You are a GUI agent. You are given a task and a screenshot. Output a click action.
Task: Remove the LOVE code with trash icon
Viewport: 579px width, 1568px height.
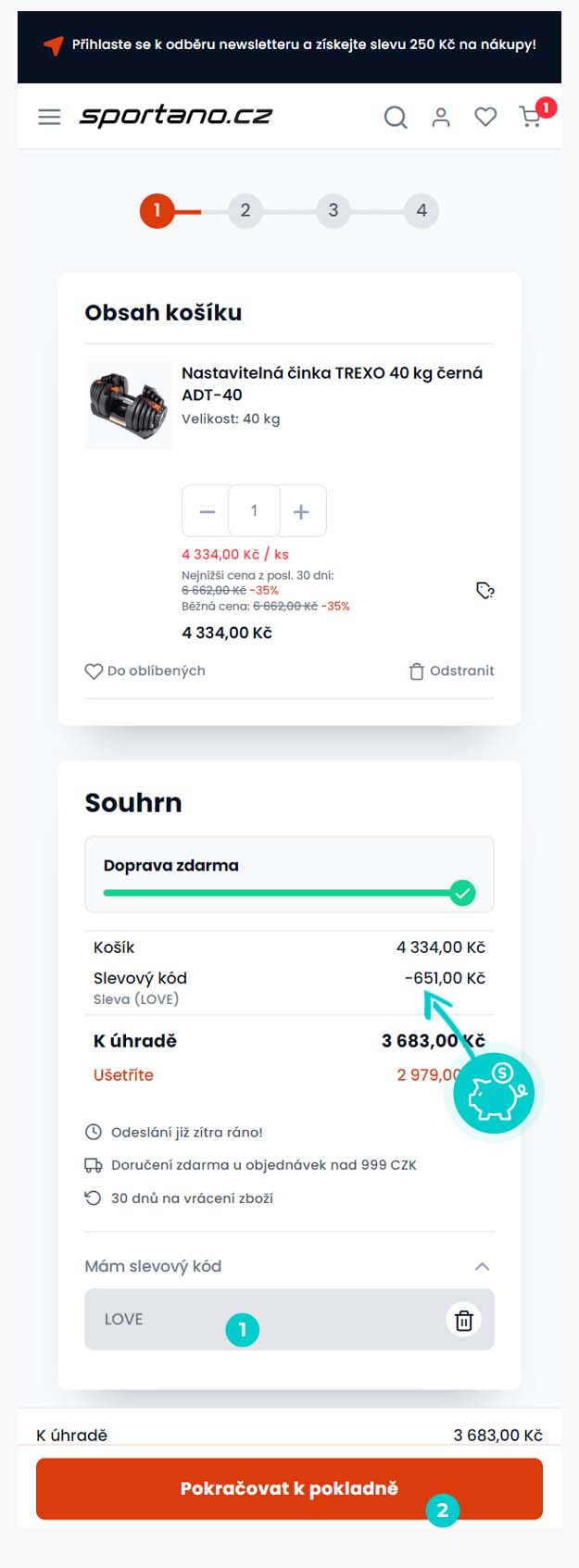[464, 1320]
